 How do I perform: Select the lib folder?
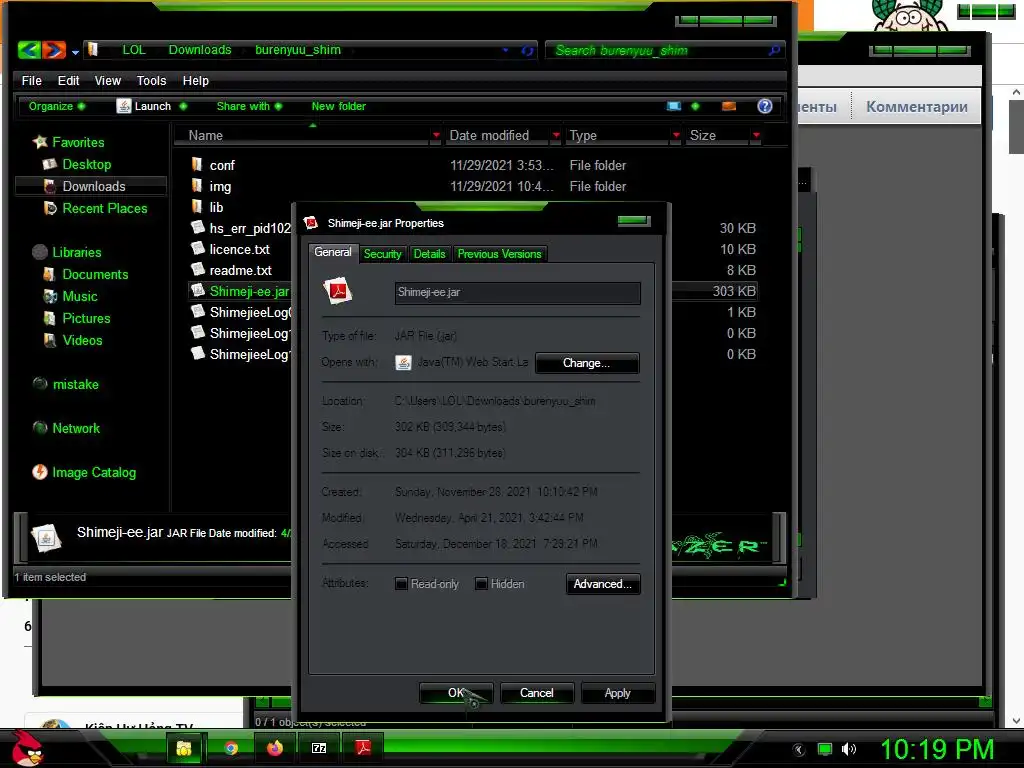point(207,207)
